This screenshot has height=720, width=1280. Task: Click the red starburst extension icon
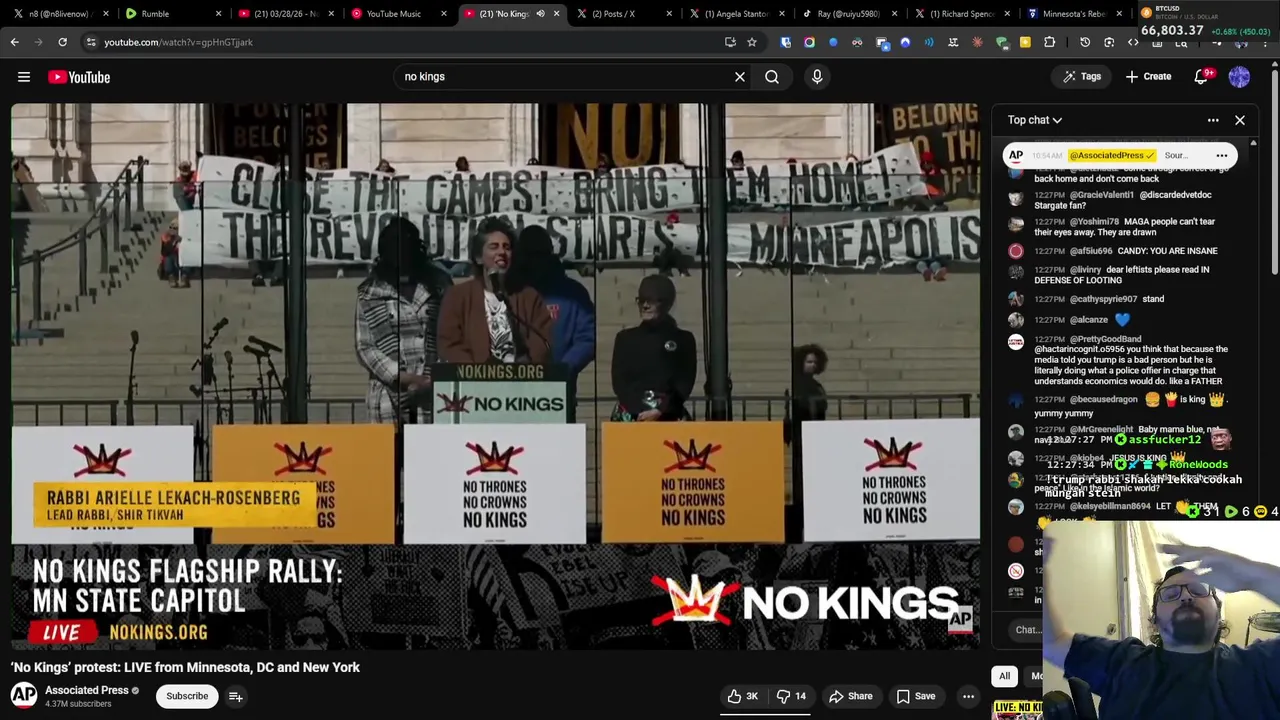(x=977, y=42)
